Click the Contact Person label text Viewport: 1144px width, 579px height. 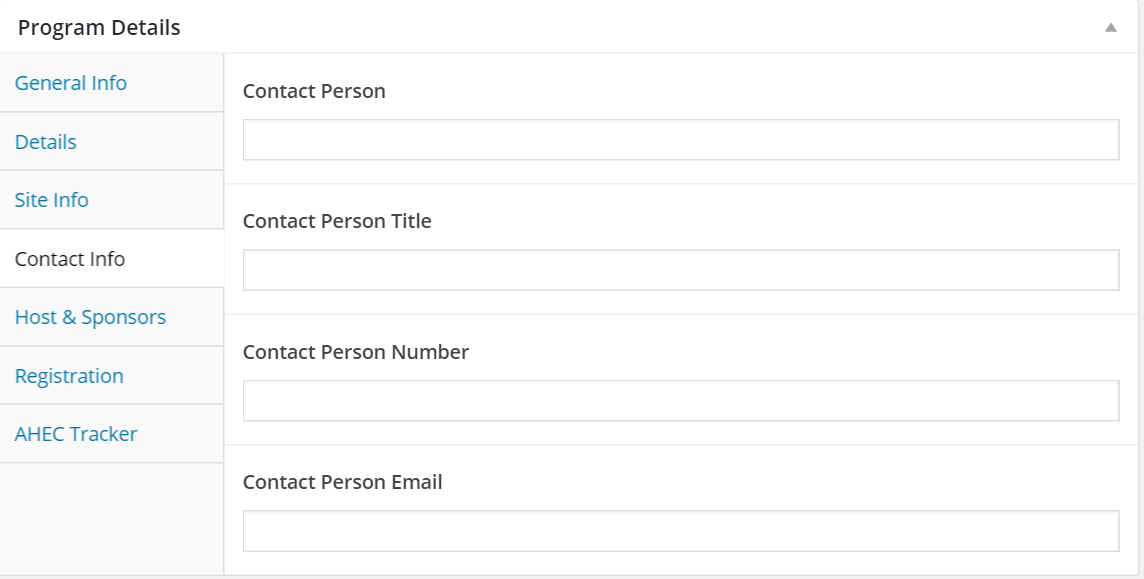(314, 91)
